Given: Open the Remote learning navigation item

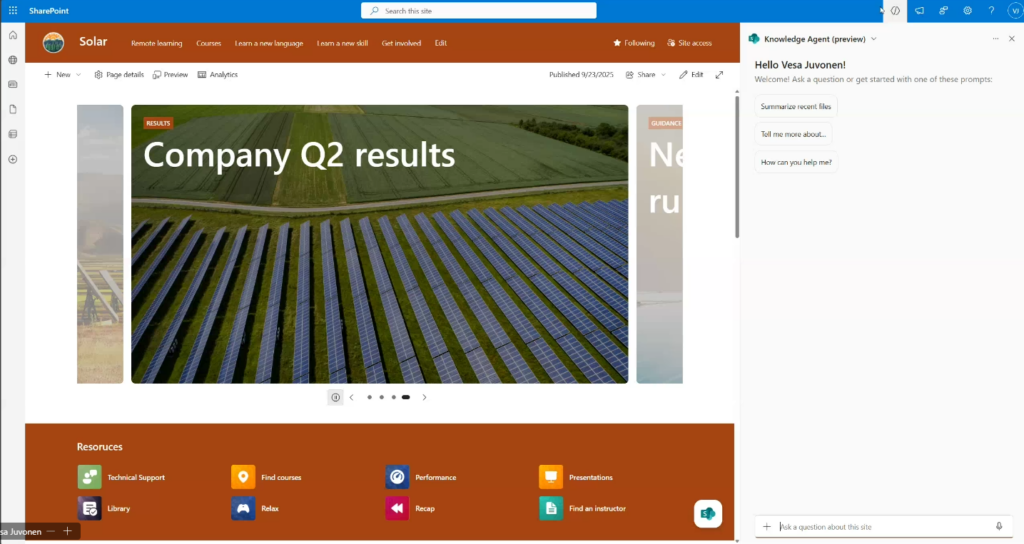Looking at the screenshot, I should tap(156, 43).
